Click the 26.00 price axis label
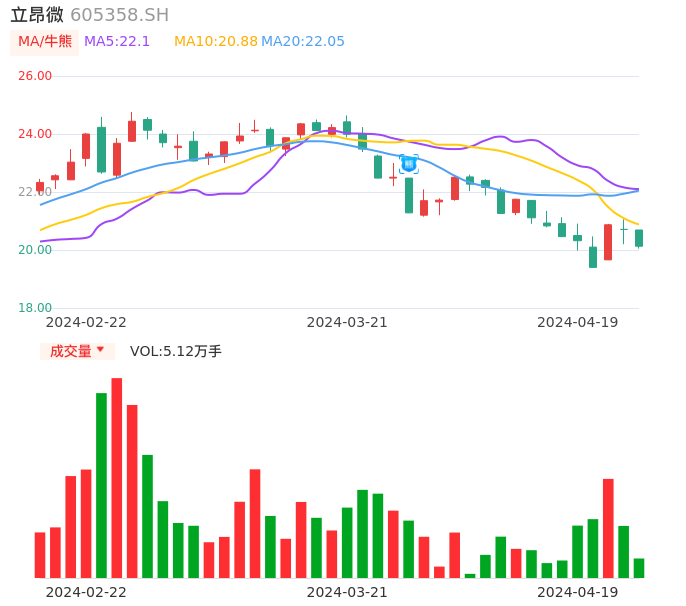Screen dimensions: 686x606 pyautogui.click(x=35, y=76)
